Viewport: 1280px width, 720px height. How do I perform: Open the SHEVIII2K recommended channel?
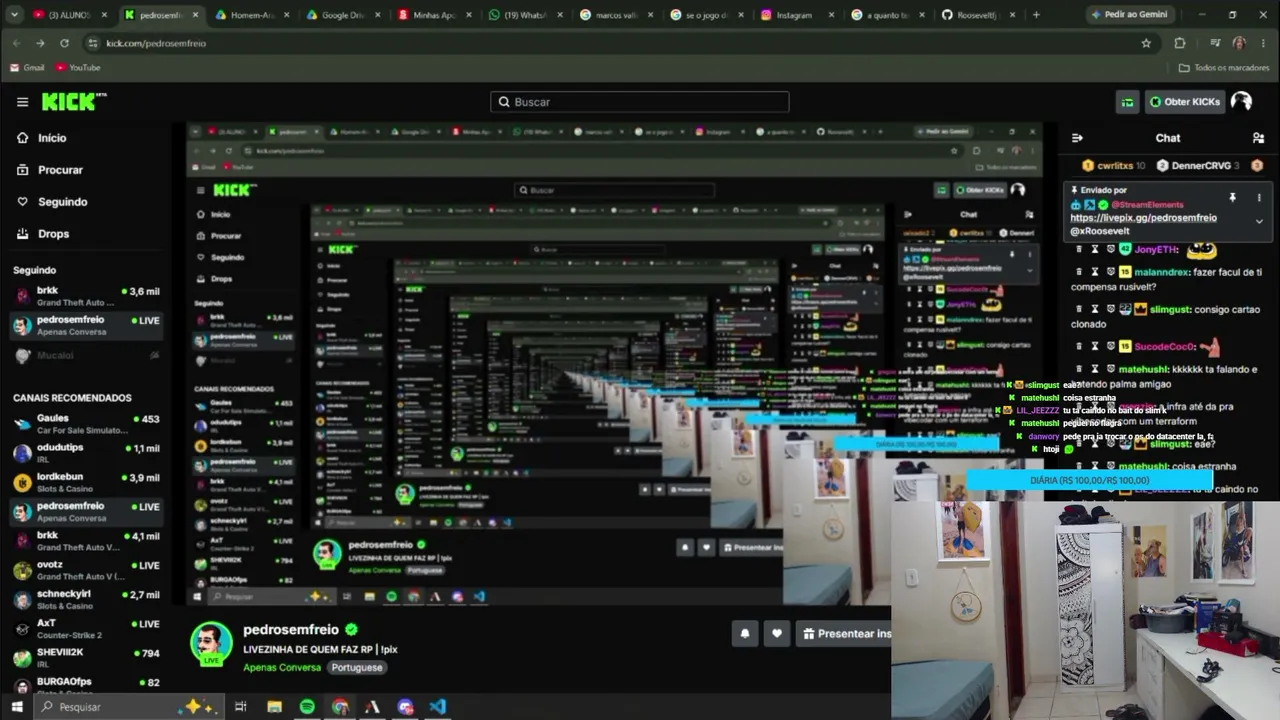[86, 658]
